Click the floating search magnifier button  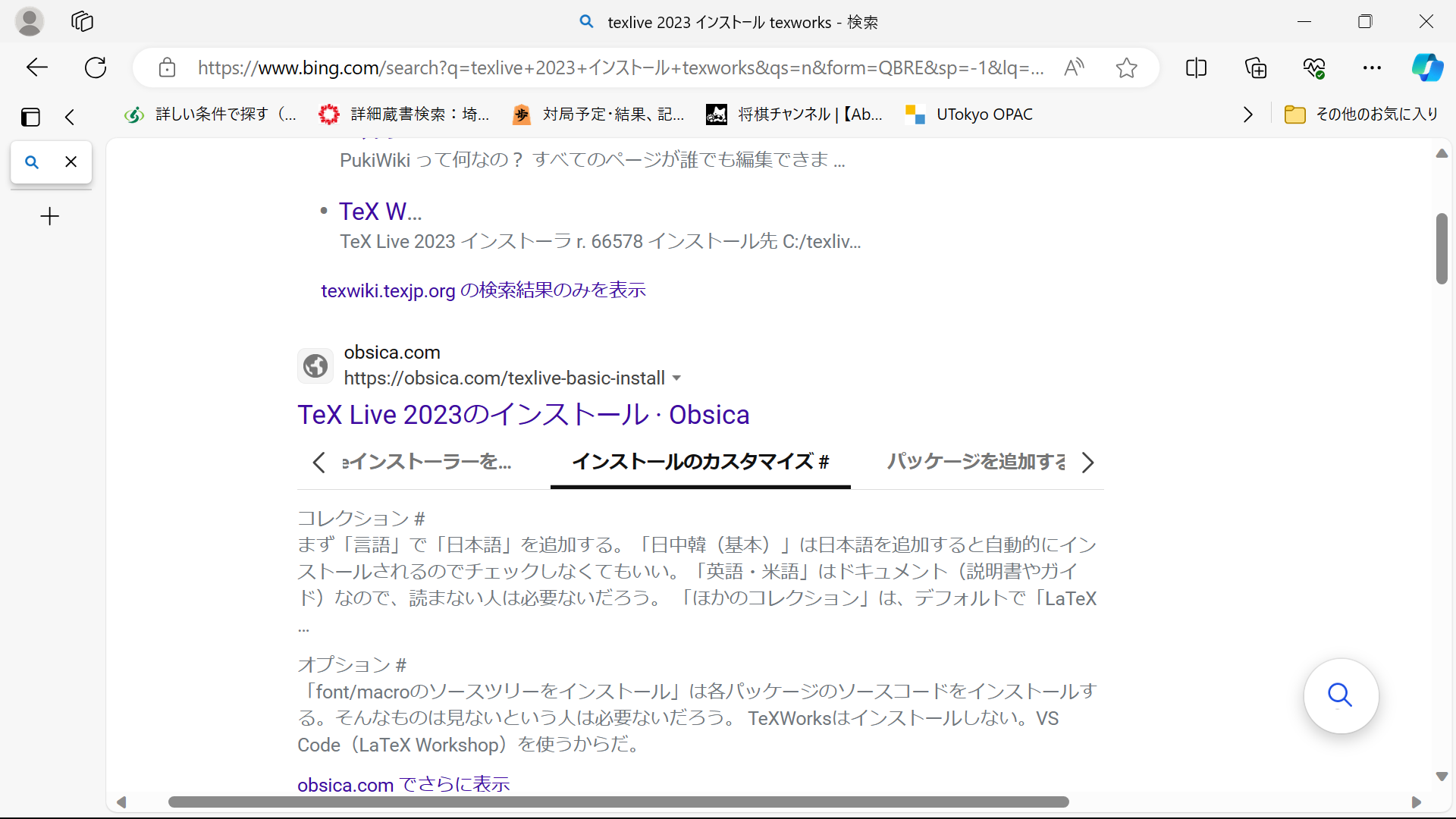tap(1341, 695)
